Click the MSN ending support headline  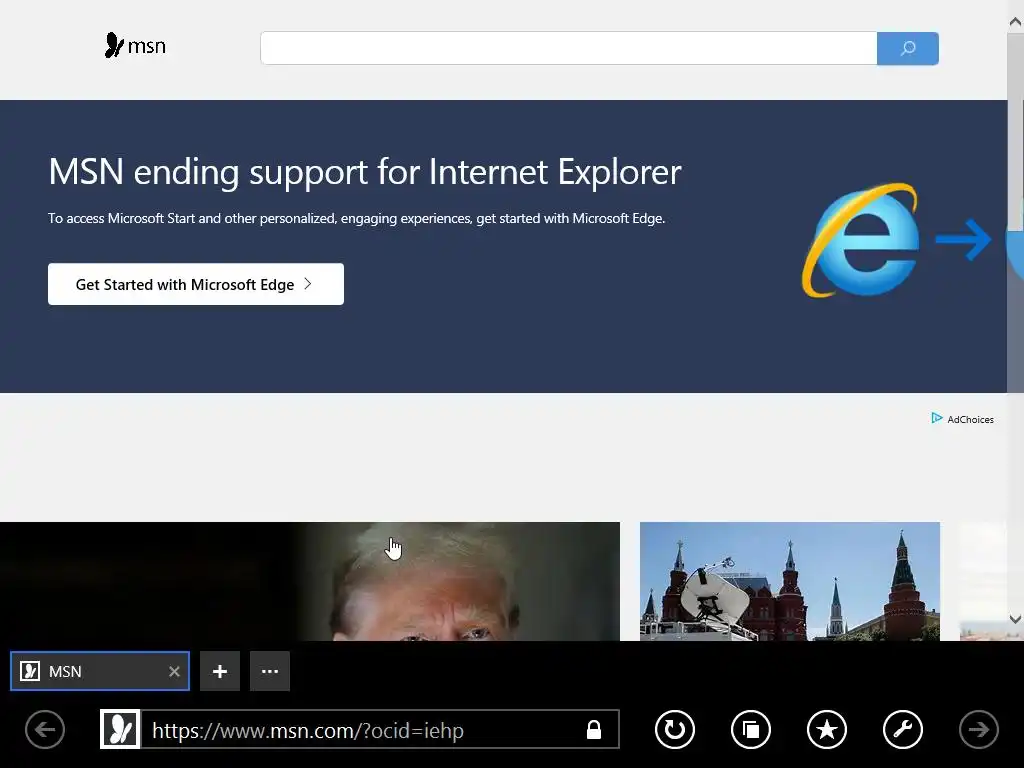364,172
